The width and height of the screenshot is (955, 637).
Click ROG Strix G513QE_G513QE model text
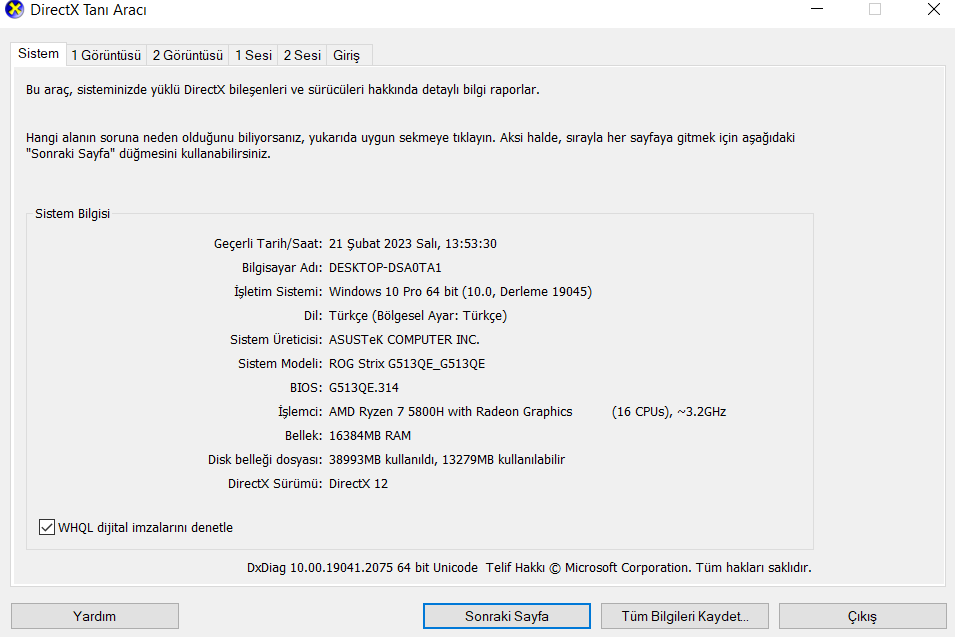[x=407, y=364]
